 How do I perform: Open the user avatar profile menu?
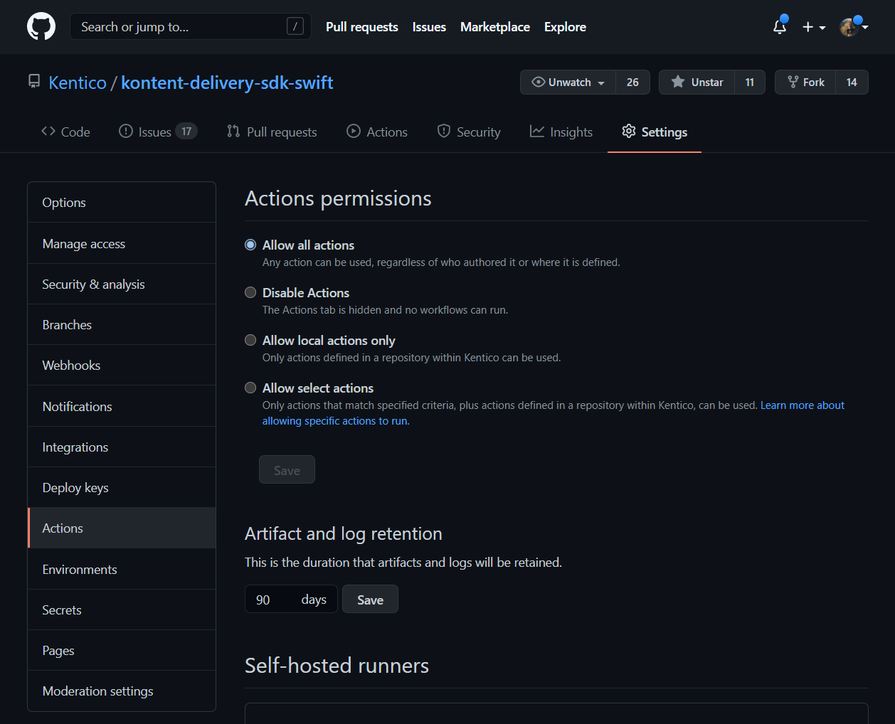click(x=851, y=27)
